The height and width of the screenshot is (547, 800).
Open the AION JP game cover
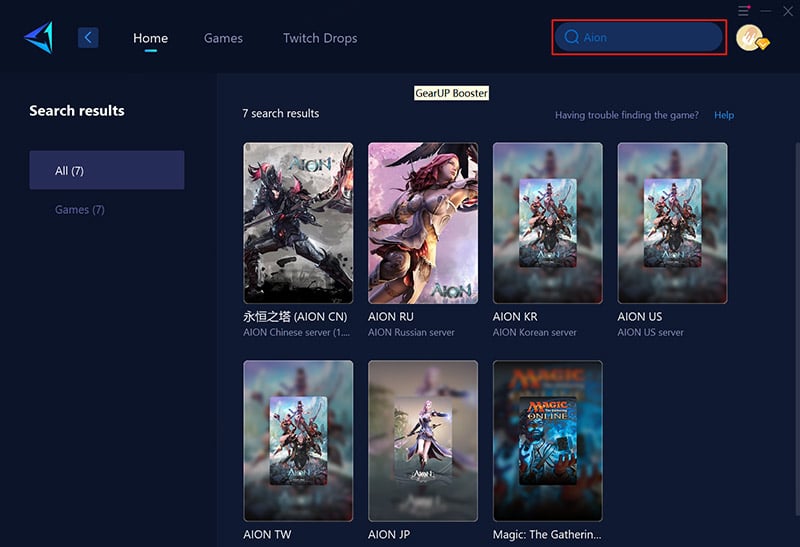423,441
